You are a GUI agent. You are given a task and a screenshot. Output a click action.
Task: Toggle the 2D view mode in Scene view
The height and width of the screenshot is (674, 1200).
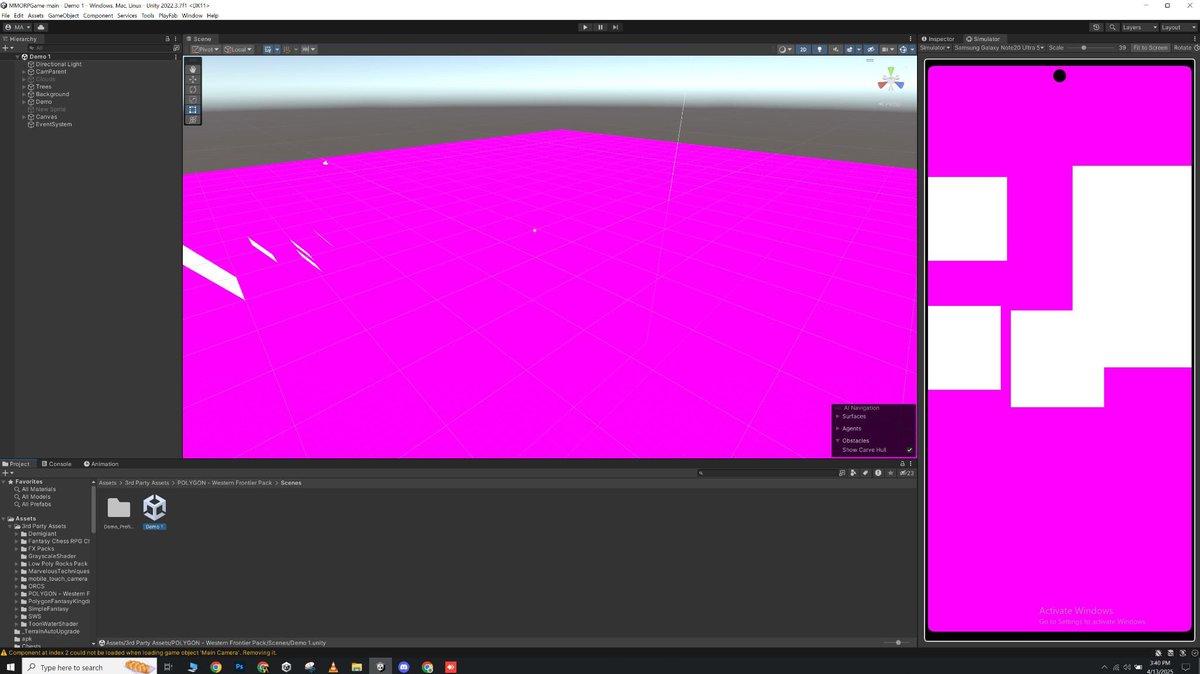point(803,48)
